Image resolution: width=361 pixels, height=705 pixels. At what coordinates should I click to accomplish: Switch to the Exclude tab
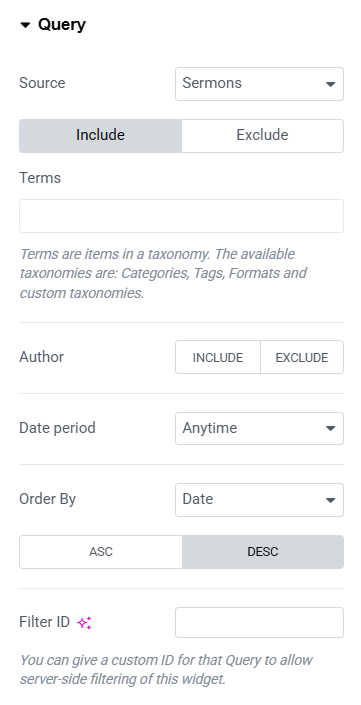tap(263, 135)
